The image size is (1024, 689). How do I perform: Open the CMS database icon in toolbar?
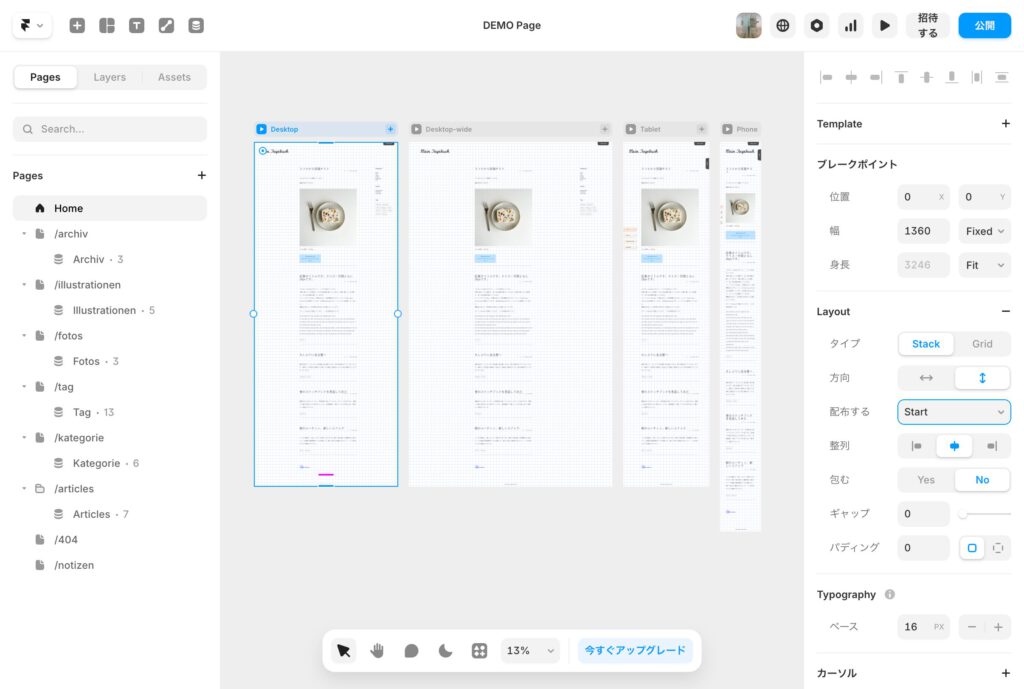[x=196, y=26]
